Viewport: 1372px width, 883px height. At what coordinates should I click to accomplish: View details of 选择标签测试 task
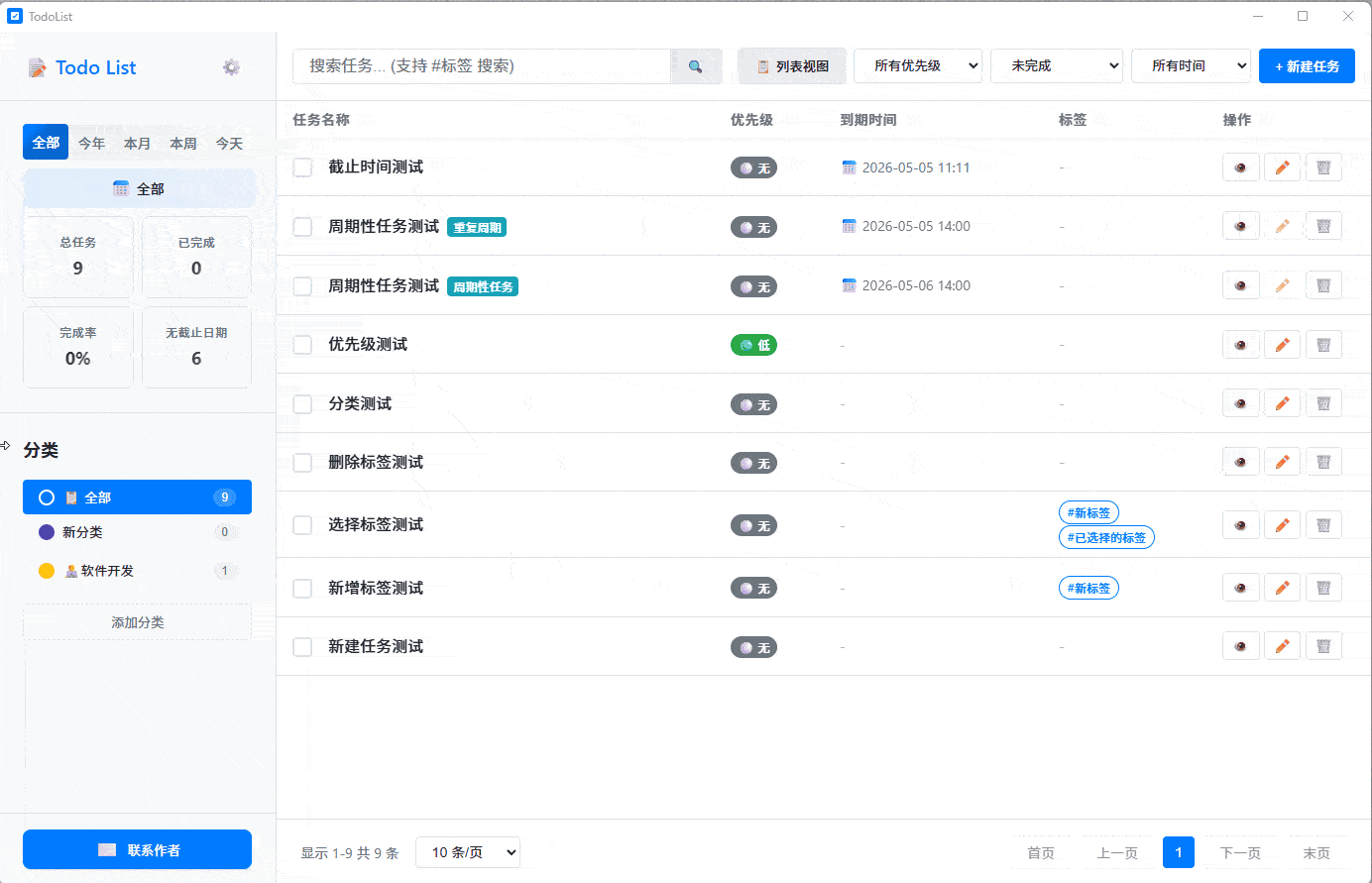[1240, 525]
